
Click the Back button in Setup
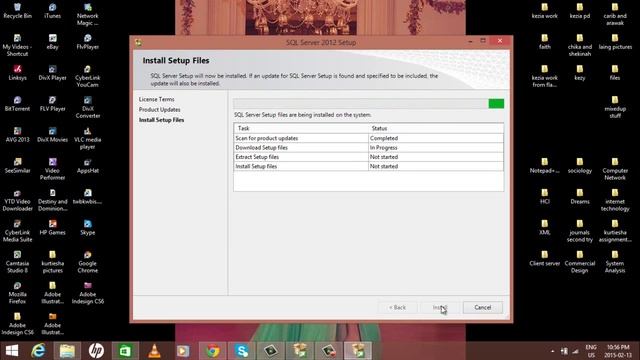click(x=397, y=307)
